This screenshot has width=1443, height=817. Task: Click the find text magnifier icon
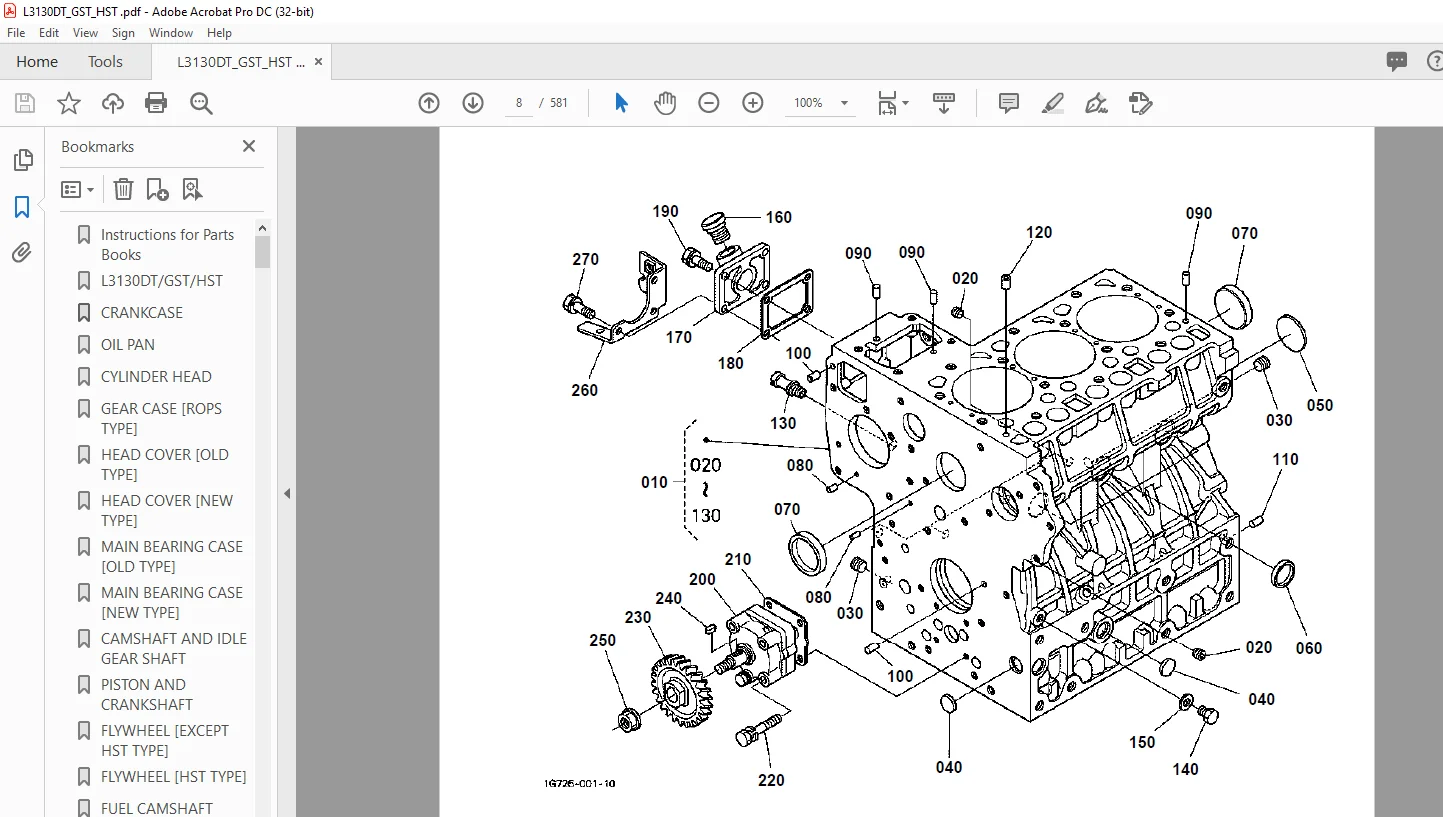[201, 103]
